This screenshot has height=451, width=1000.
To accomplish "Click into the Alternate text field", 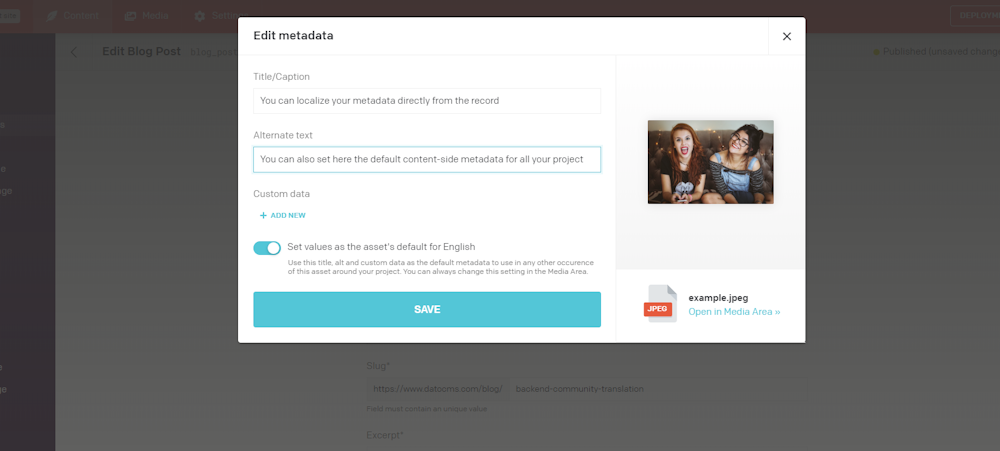I will 426,159.
